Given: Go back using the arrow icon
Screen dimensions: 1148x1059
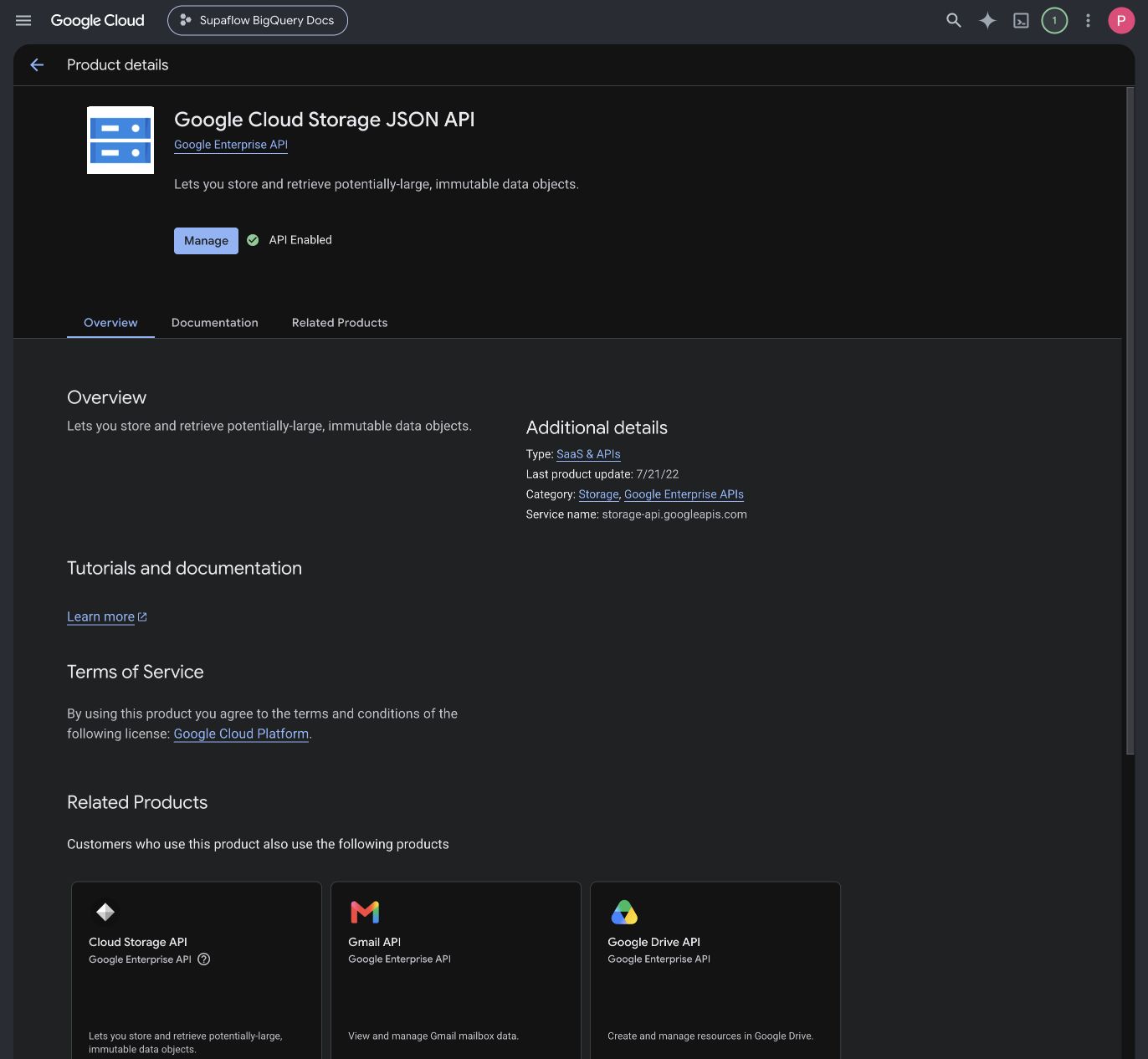Looking at the screenshot, I should point(37,64).
